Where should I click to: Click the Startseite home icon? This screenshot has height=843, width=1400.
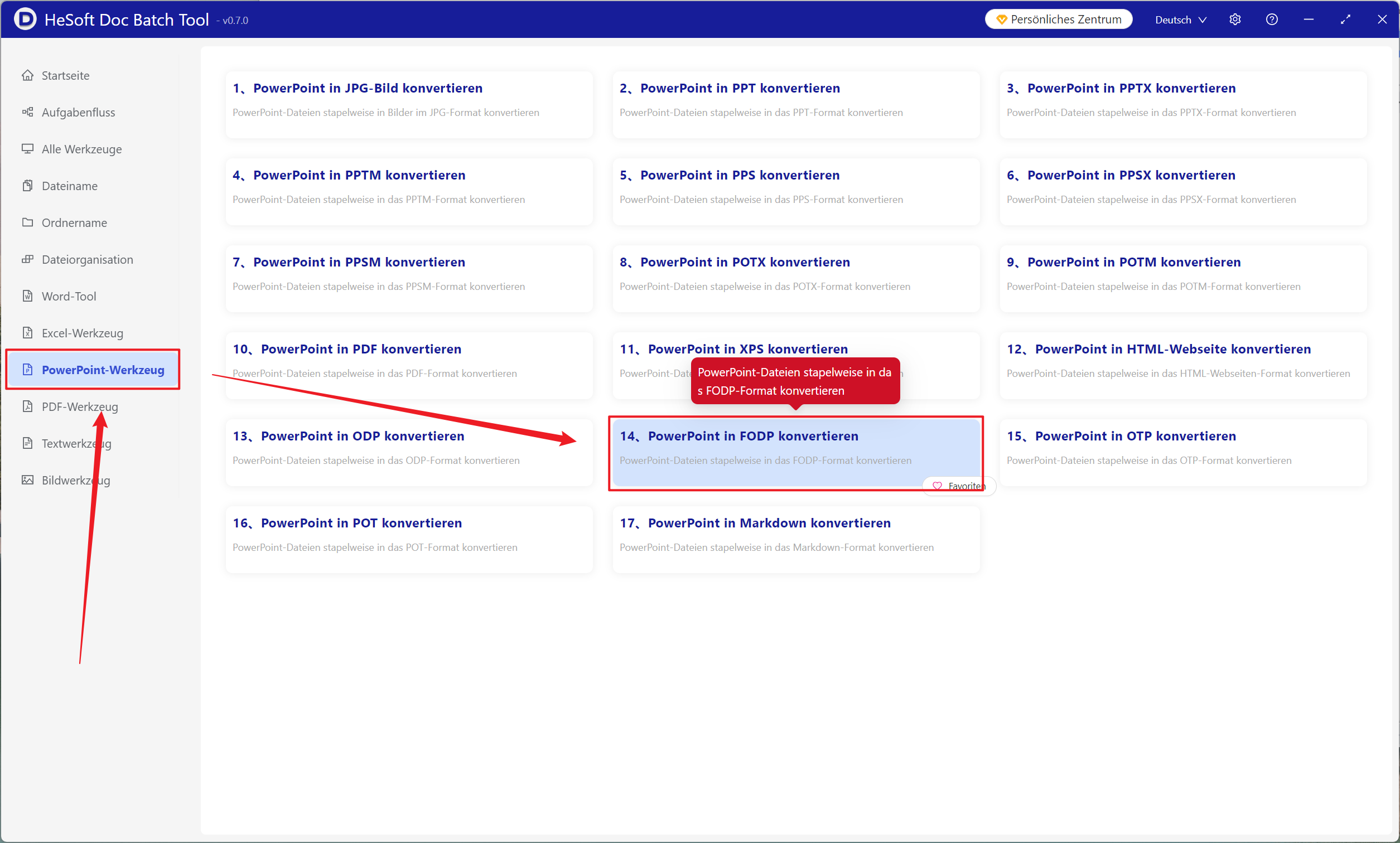[27, 75]
